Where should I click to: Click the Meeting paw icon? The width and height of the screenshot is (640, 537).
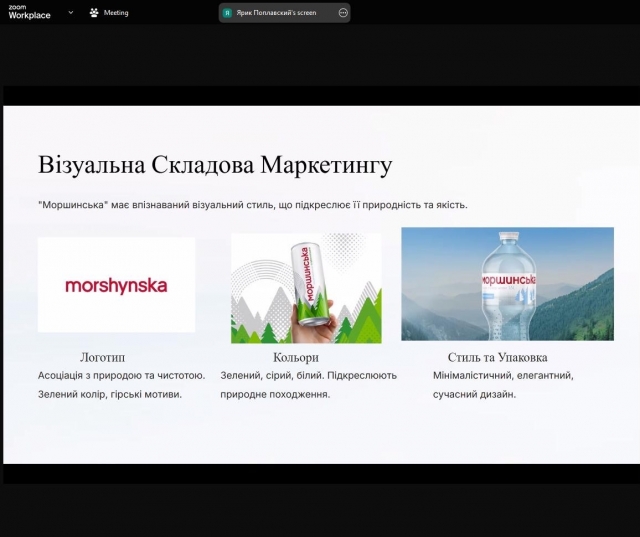(x=94, y=13)
